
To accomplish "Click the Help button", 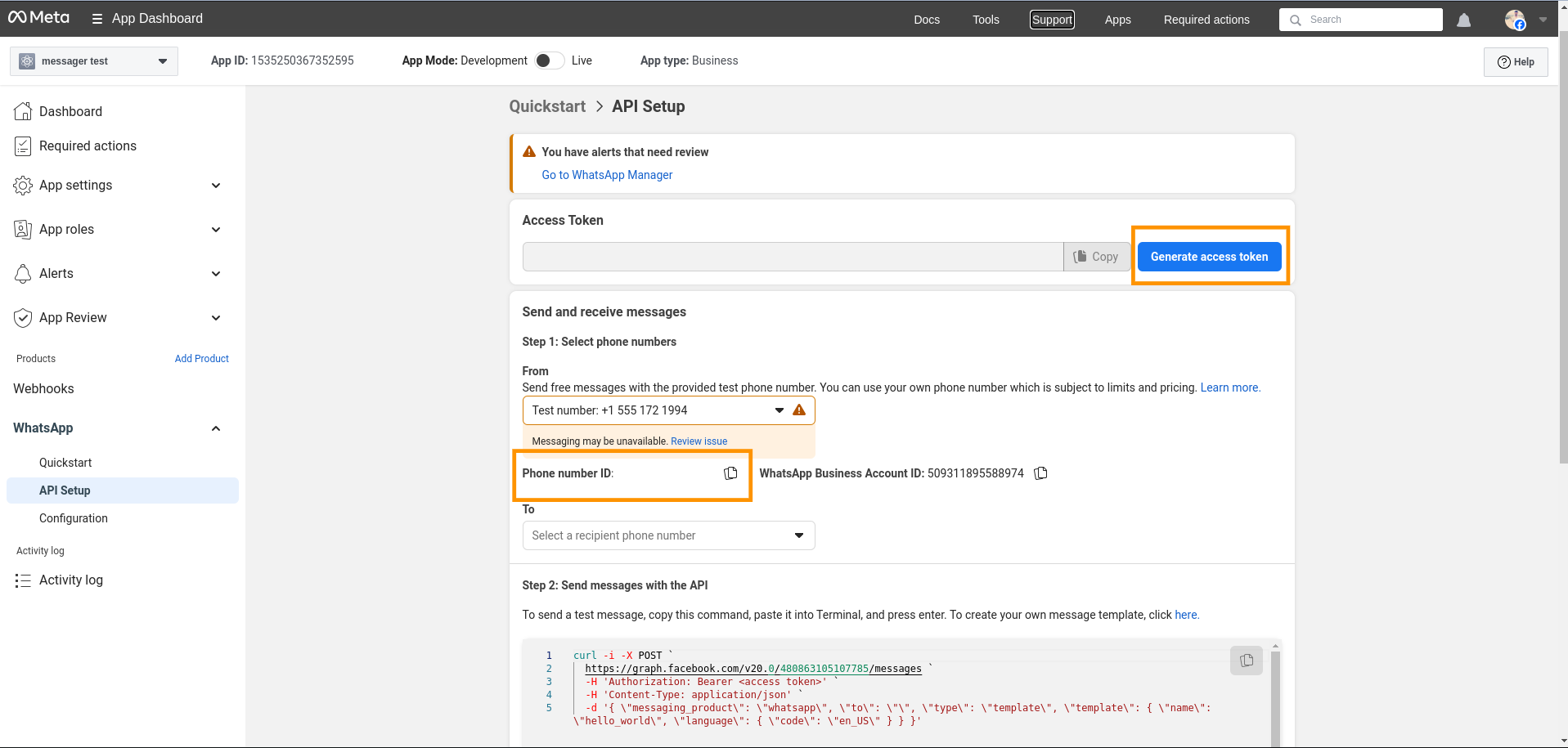I will pos(1516,62).
